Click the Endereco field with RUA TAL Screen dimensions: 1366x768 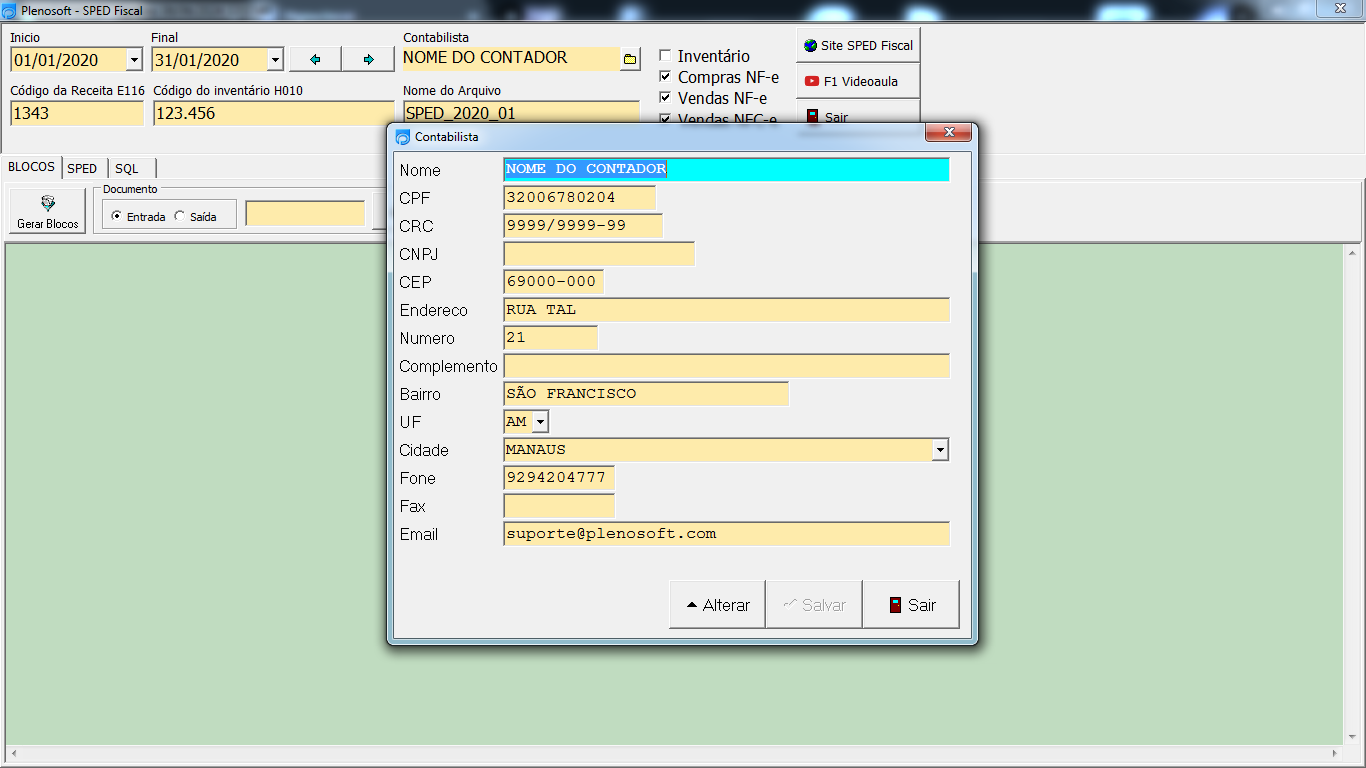pos(727,310)
